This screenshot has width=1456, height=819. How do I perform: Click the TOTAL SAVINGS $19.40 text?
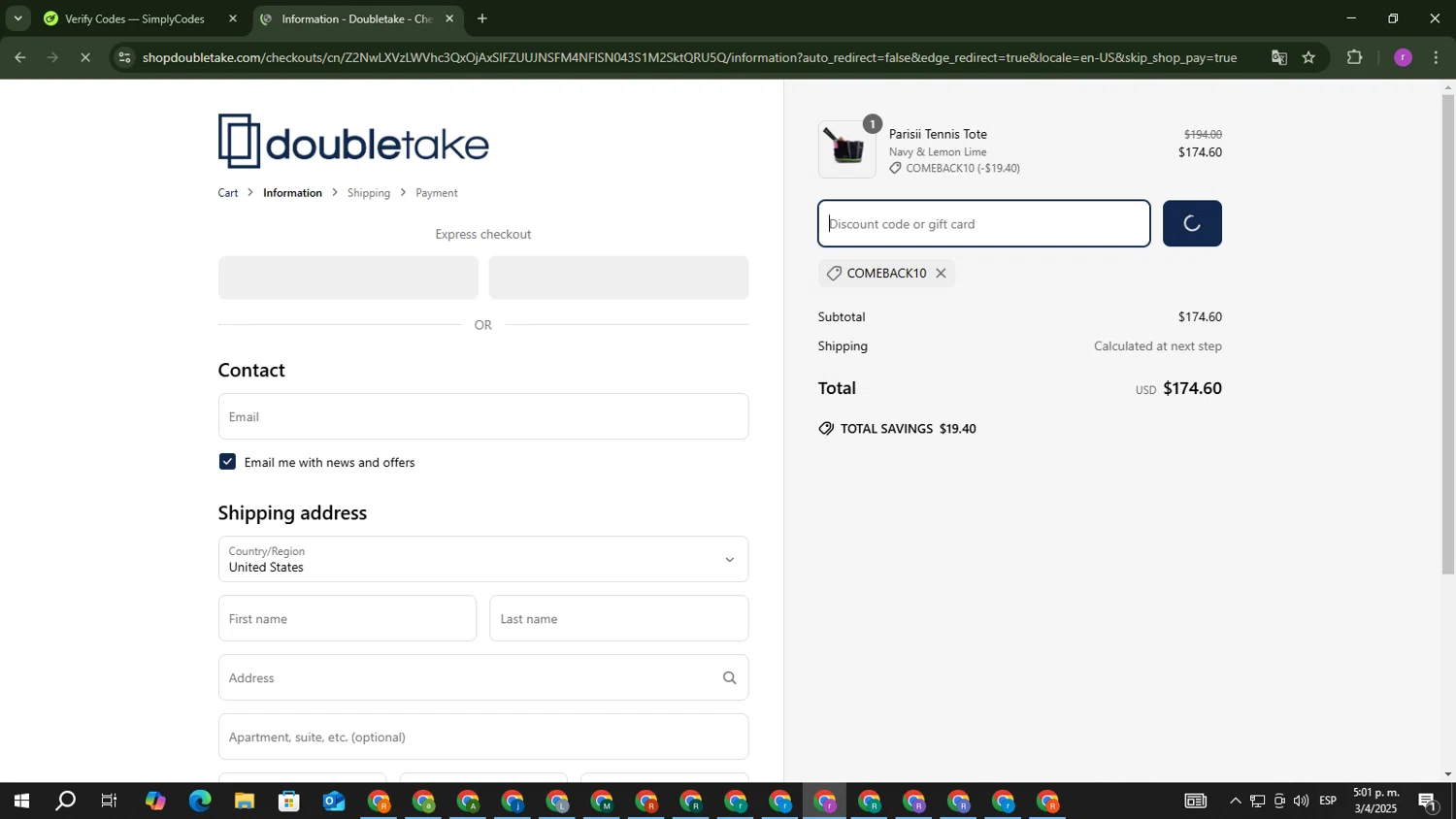pos(908,429)
